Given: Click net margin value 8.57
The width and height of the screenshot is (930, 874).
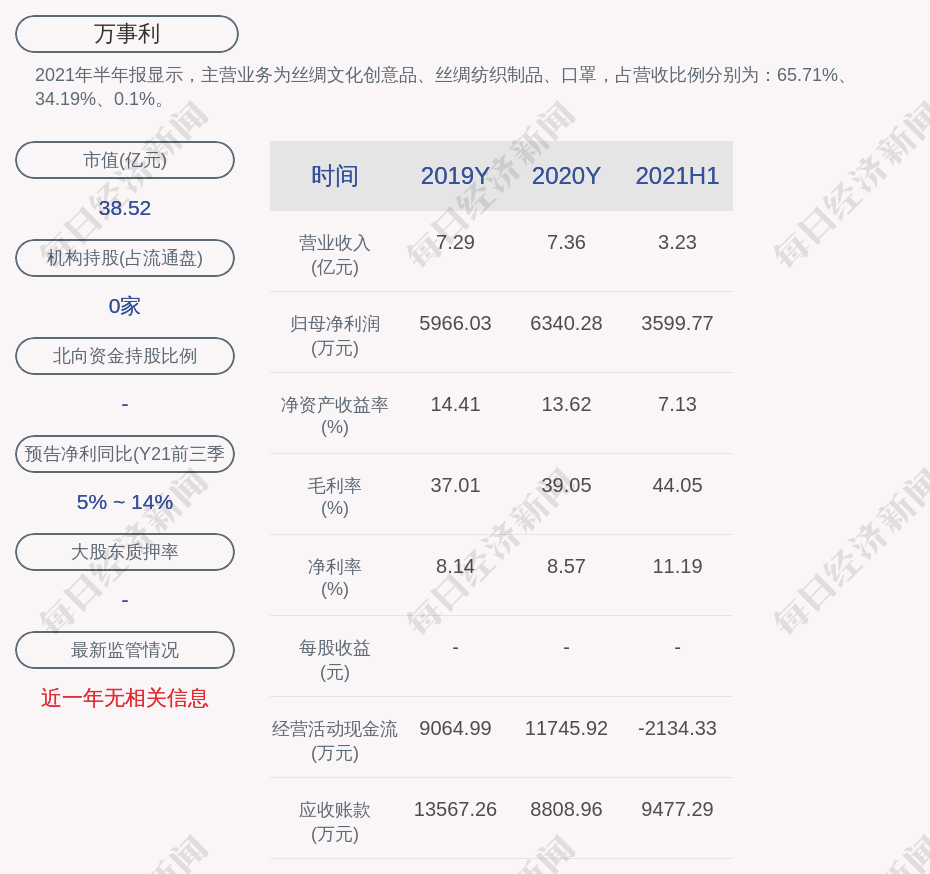Looking at the screenshot, I should 566,566.
